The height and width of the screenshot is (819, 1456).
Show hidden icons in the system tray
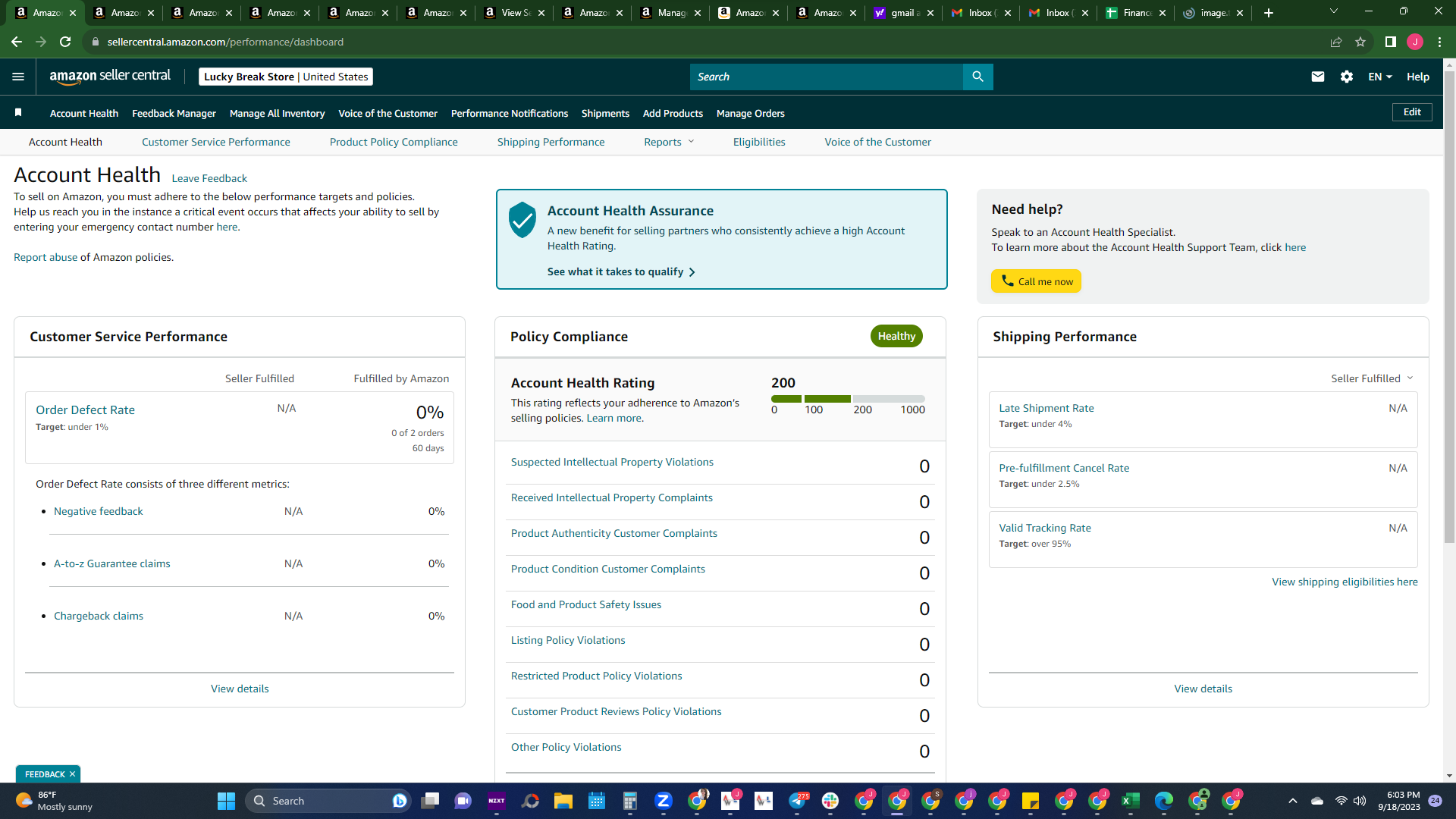click(1293, 801)
